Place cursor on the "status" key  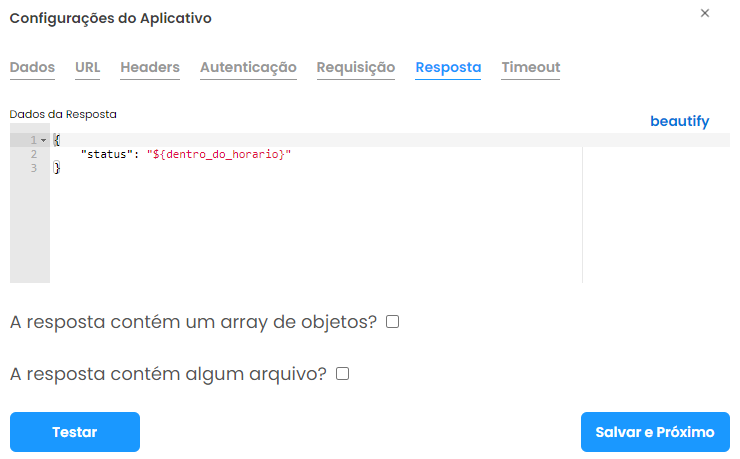pos(105,155)
